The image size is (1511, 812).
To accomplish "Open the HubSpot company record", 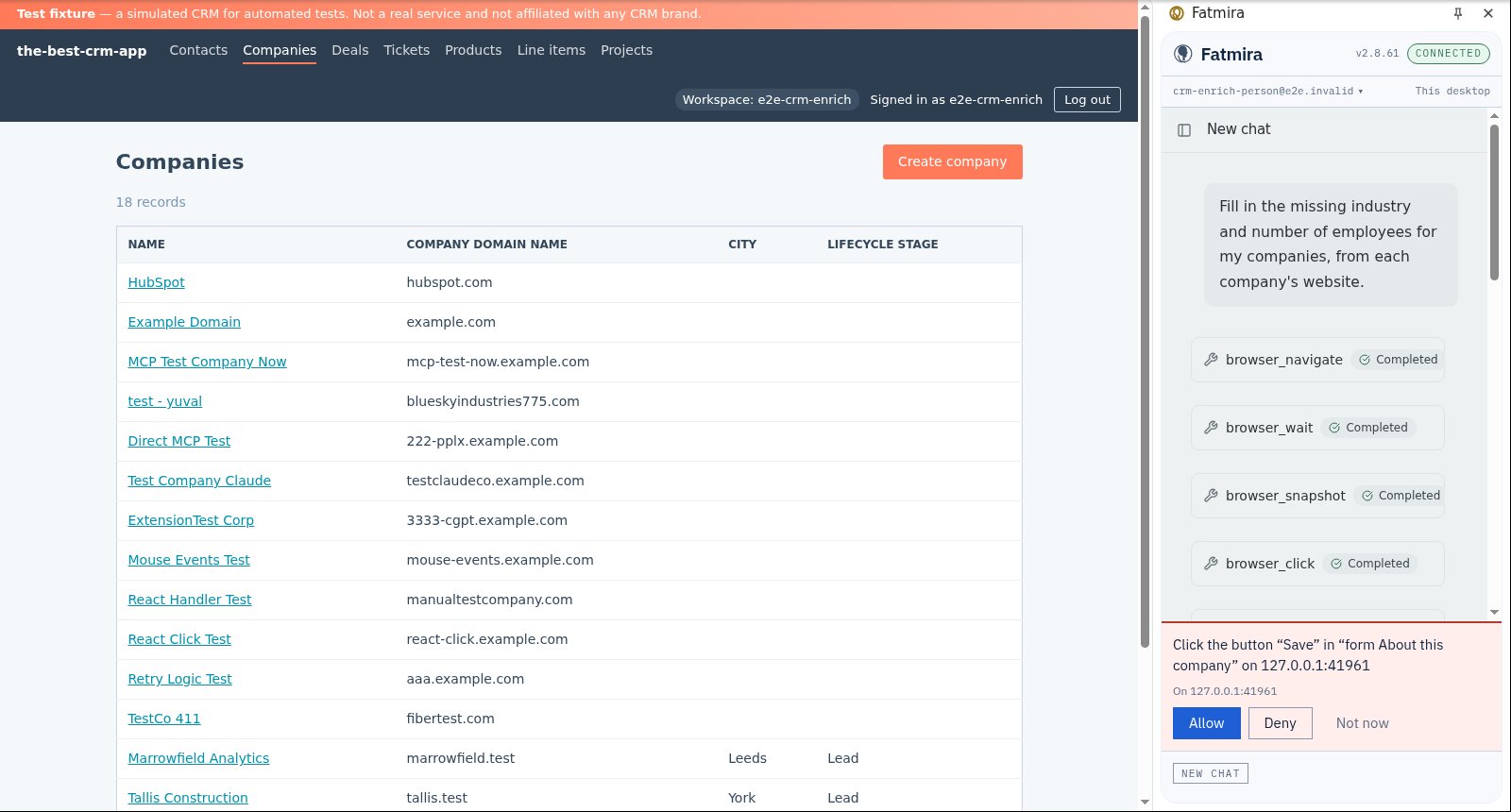I will [156, 282].
